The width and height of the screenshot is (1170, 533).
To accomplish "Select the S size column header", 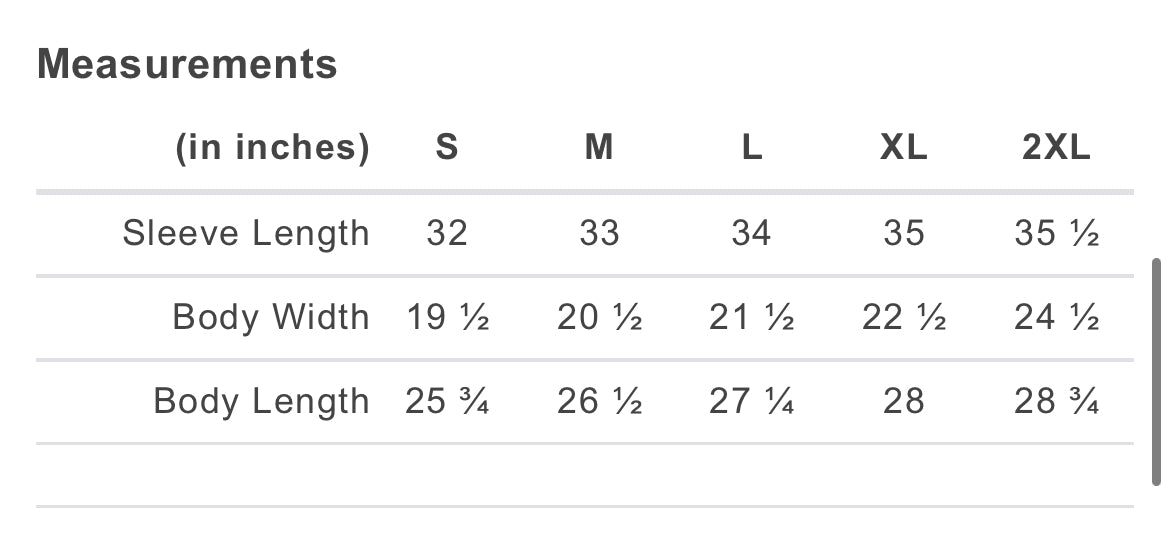I will [447, 148].
